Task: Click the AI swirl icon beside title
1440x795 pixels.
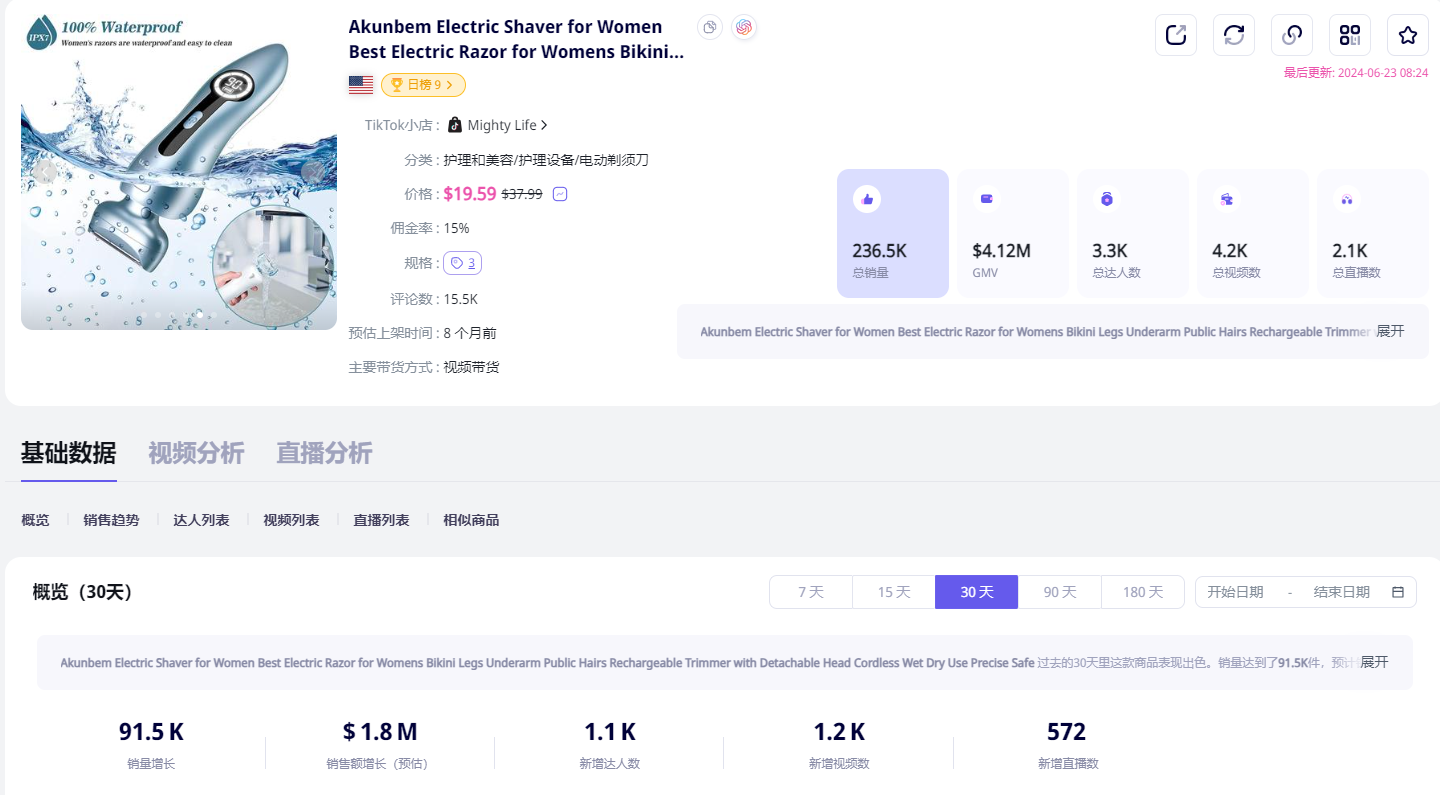Action: click(x=743, y=28)
